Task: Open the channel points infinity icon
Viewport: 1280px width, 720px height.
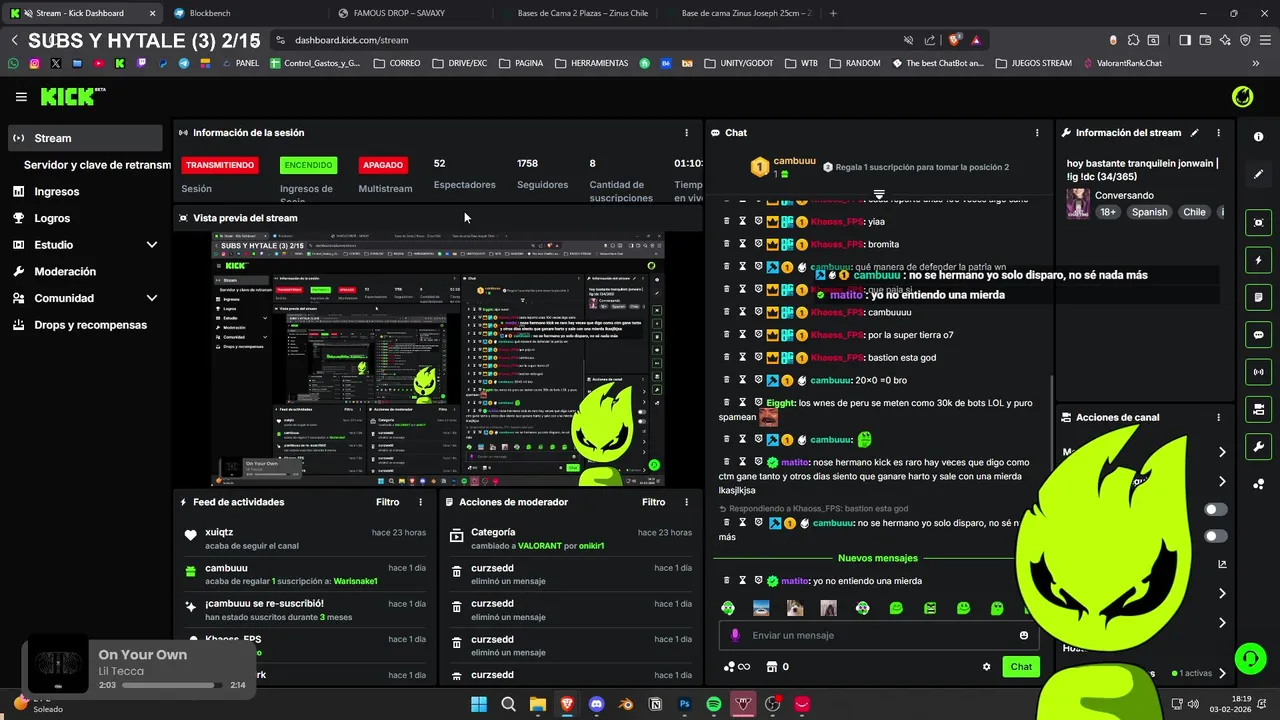Action: 737,667
